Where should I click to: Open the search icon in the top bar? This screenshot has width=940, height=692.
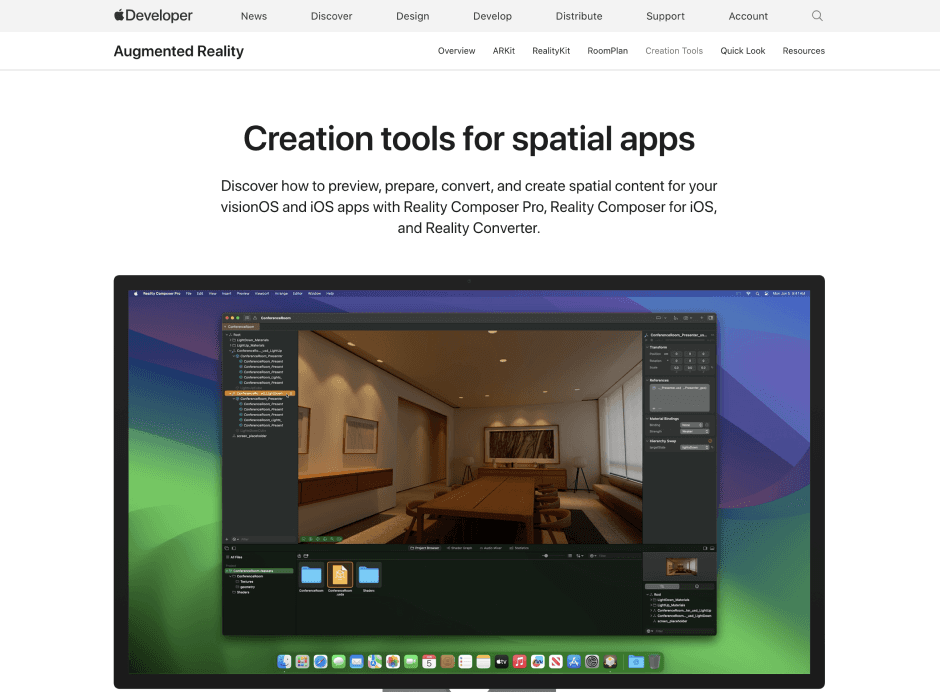click(817, 16)
